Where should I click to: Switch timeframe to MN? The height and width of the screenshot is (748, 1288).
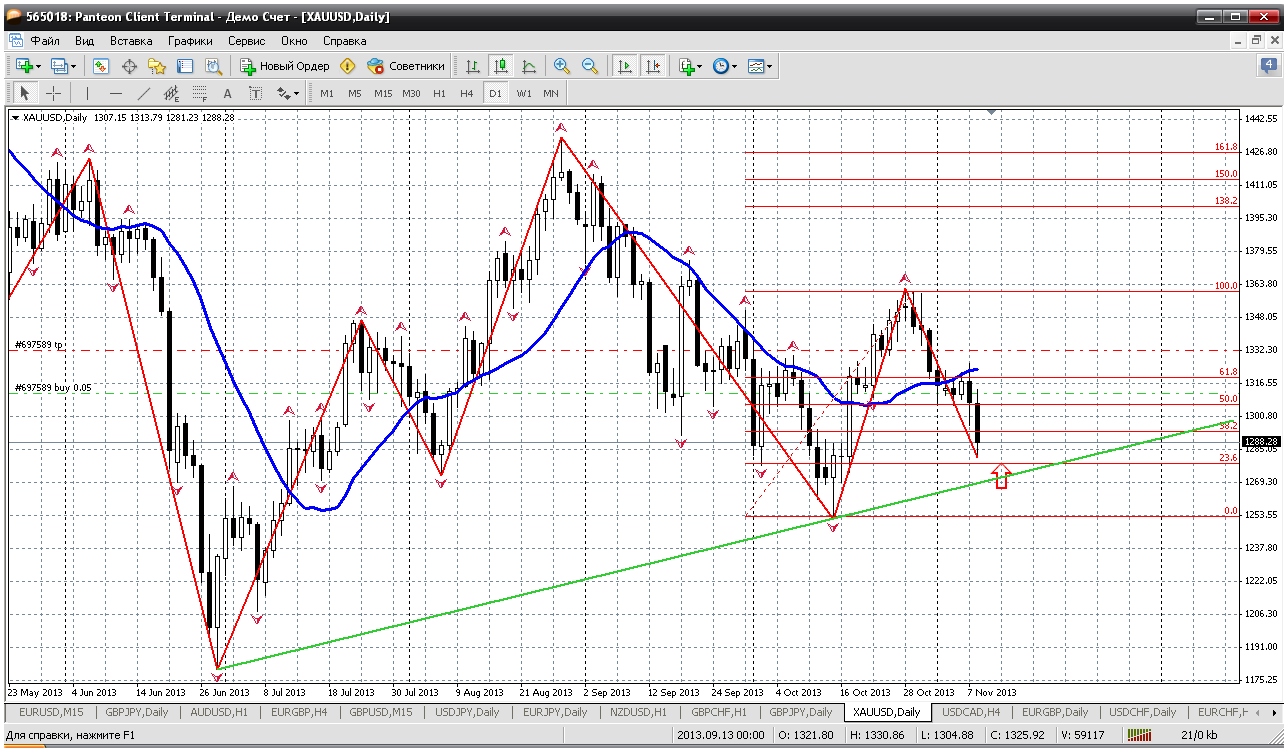[551, 93]
